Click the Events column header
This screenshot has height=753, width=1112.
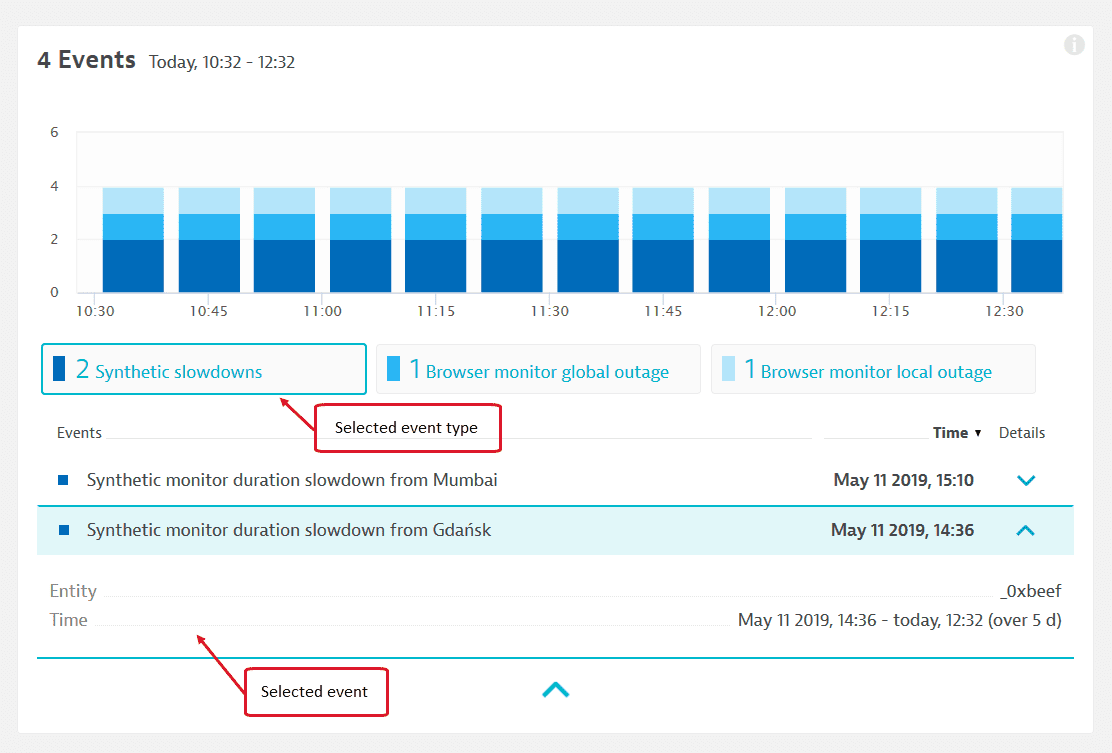79,433
